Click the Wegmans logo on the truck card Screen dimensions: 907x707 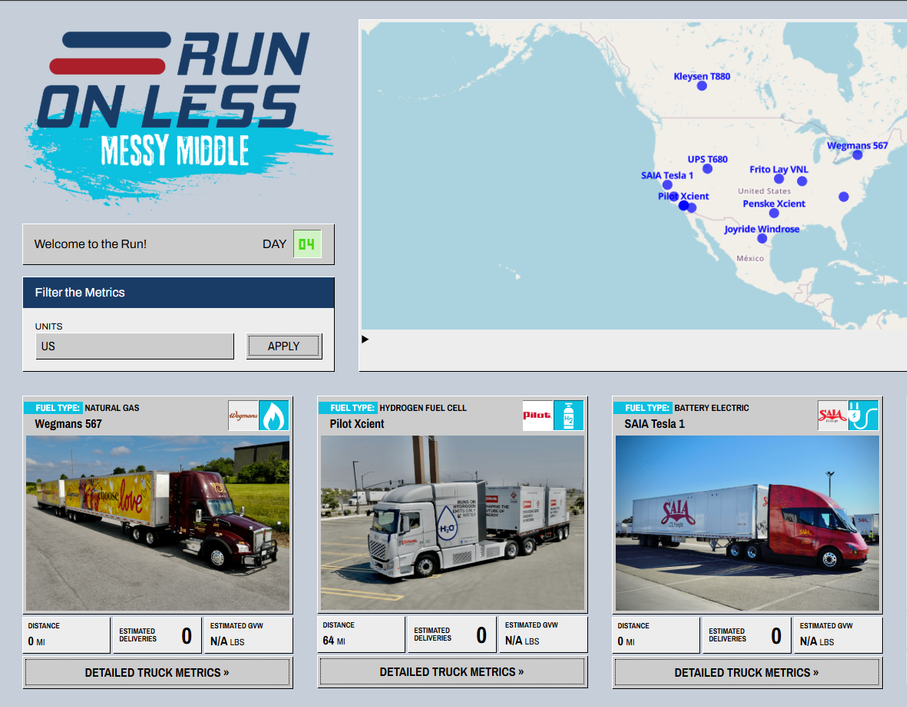(244, 415)
